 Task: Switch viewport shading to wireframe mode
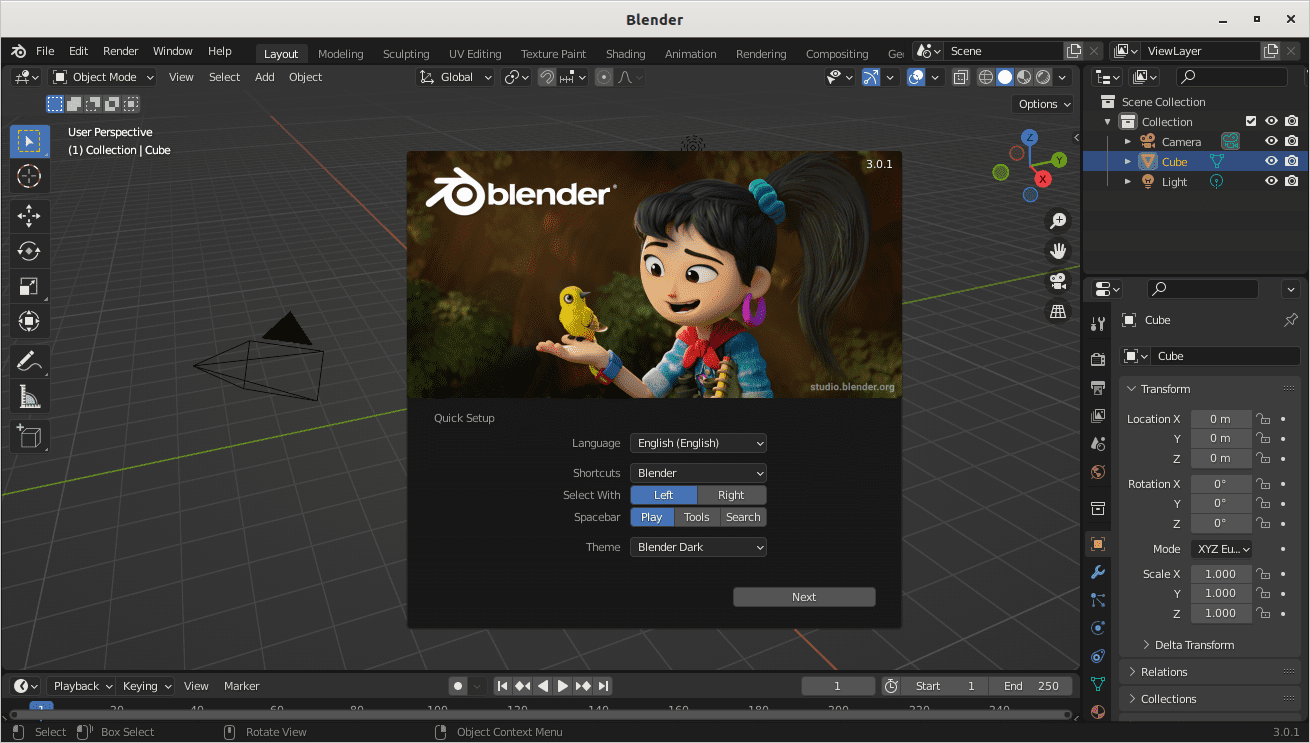[985, 77]
